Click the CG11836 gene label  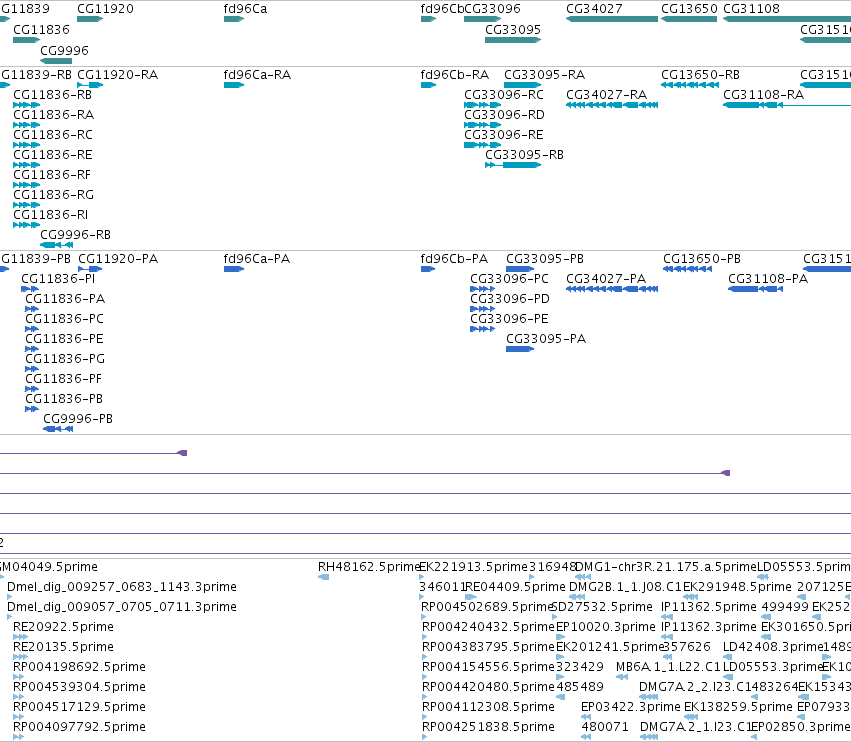click(41, 29)
